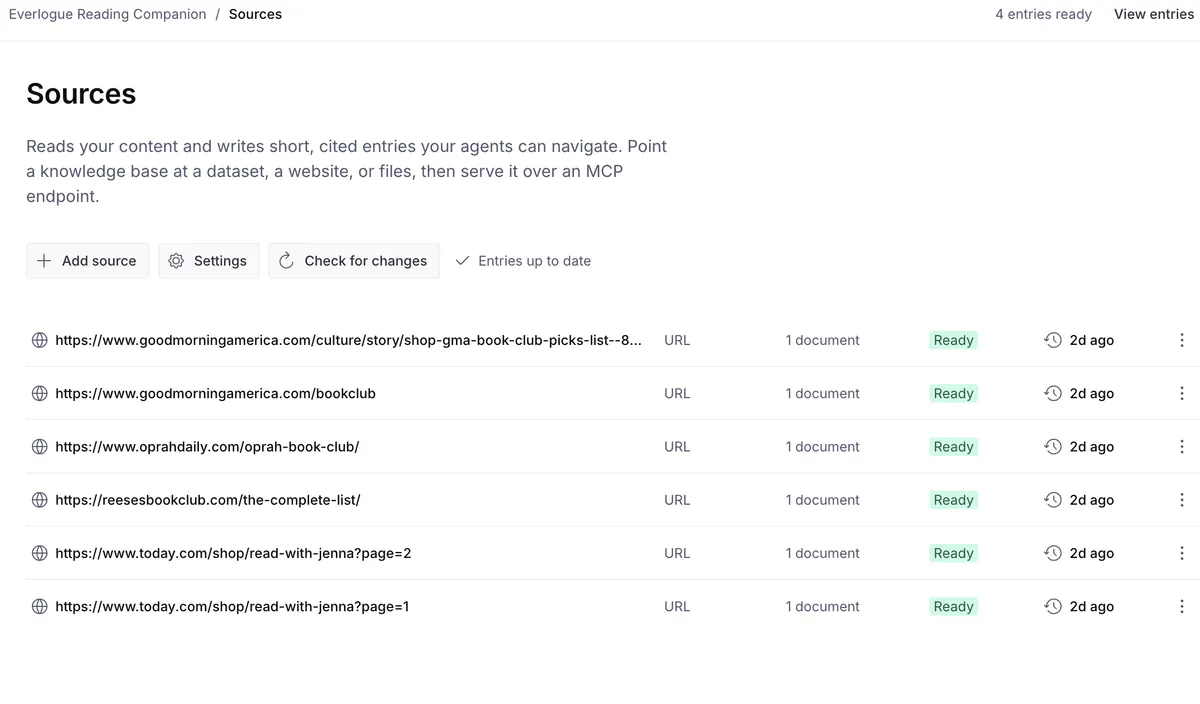Click the Add source button

point(88,261)
